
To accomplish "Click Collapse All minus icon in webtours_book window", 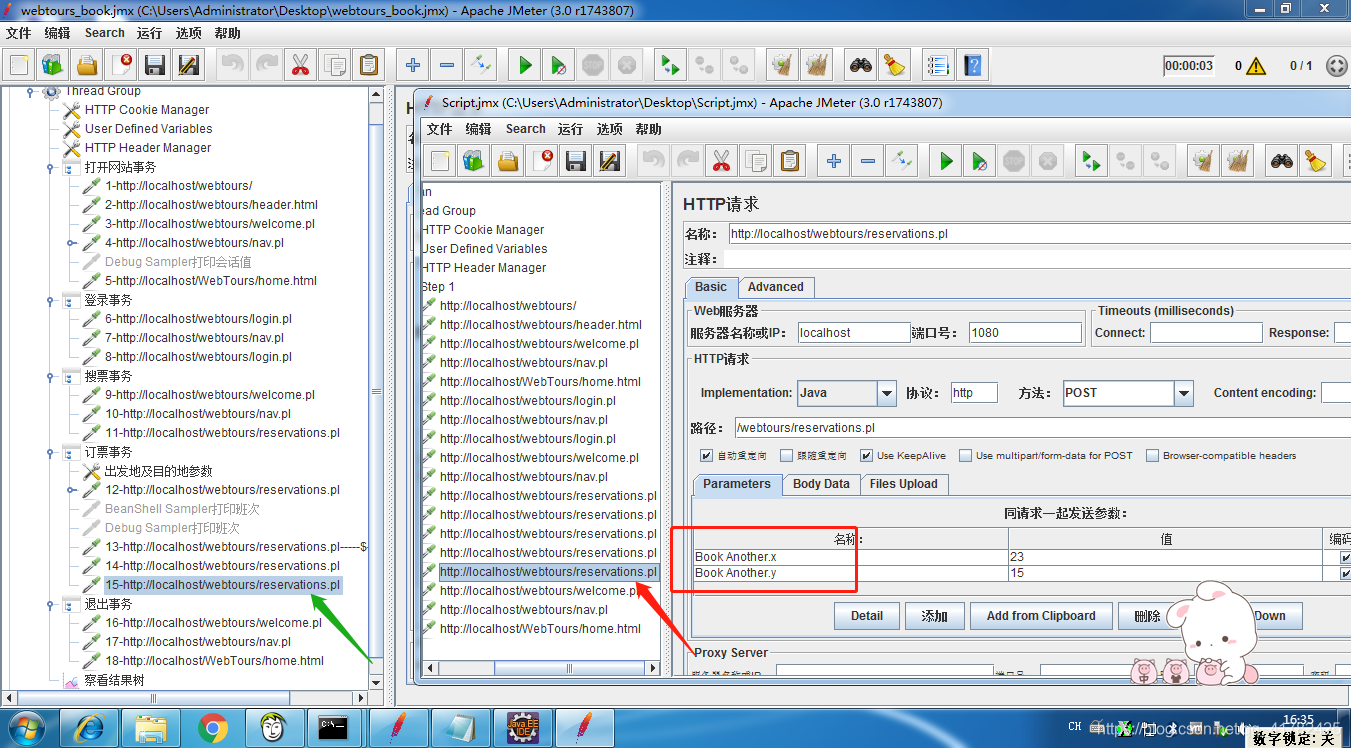I will pyautogui.click(x=447, y=65).
